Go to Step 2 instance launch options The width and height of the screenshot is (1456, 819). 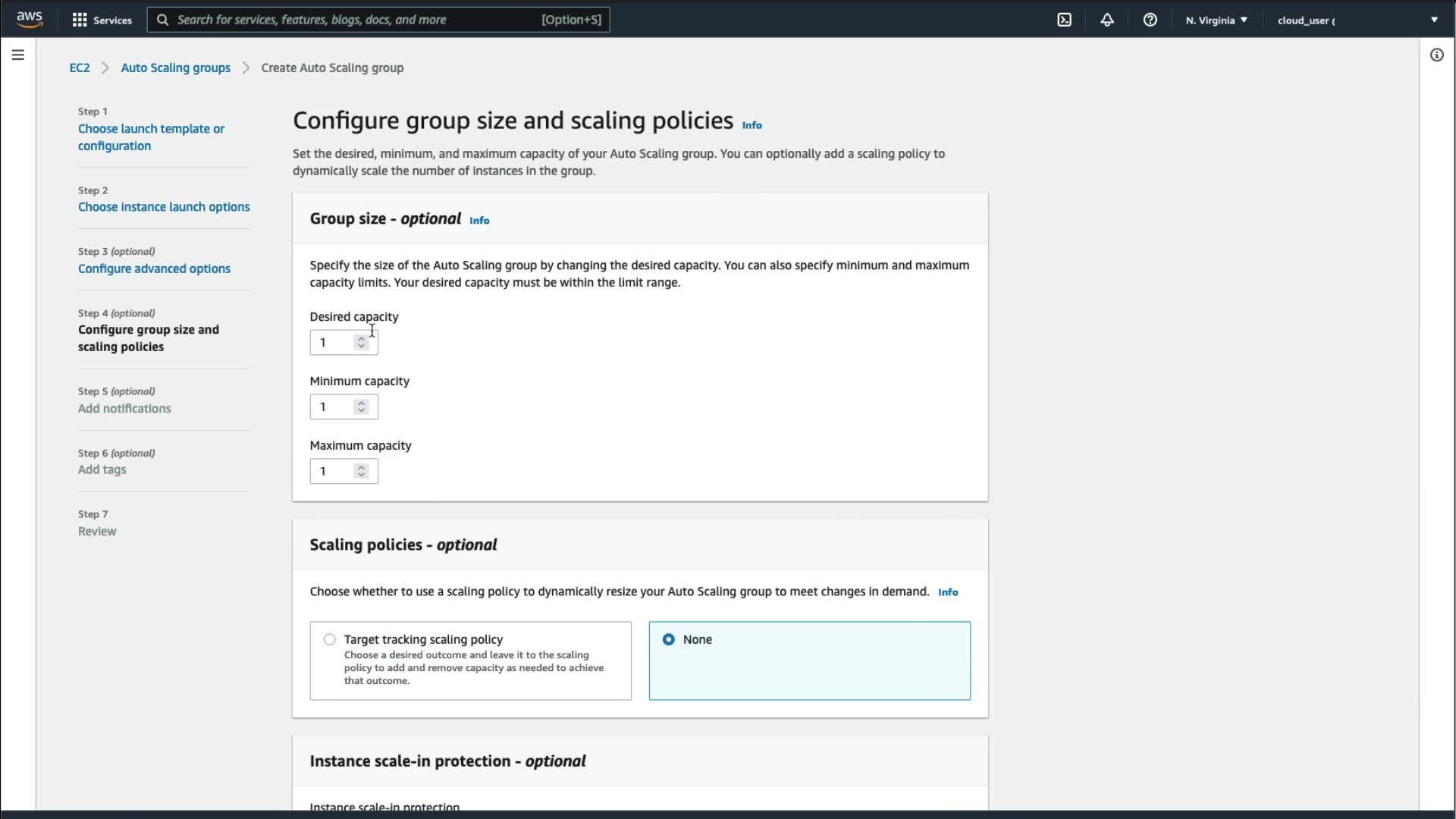164,206
